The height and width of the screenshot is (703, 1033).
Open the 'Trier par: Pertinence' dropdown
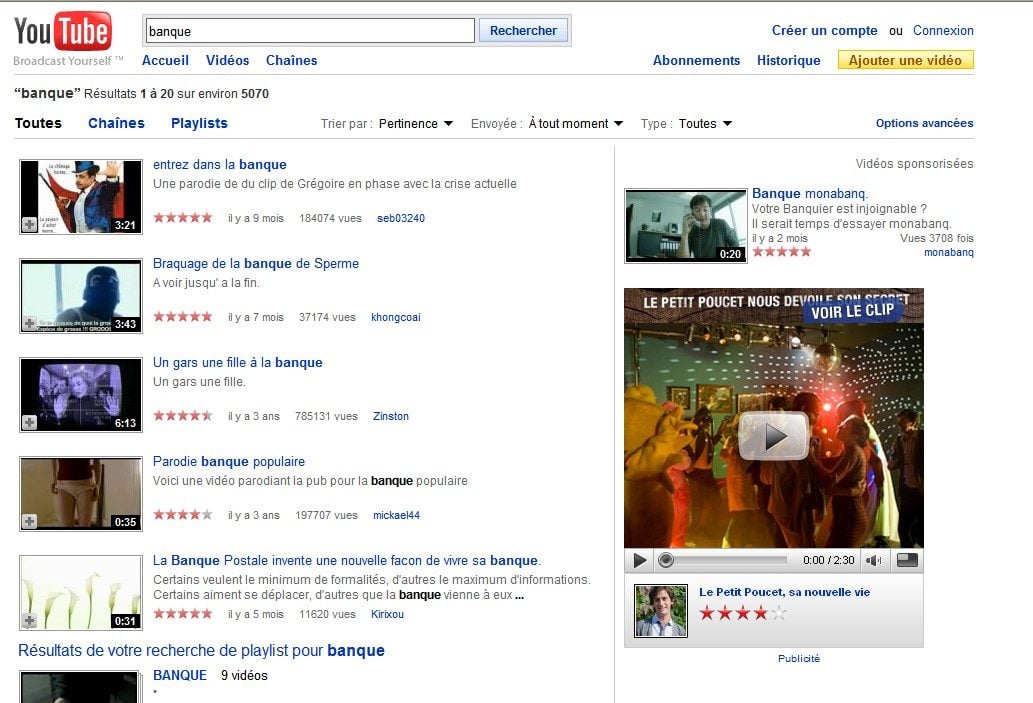415,124
